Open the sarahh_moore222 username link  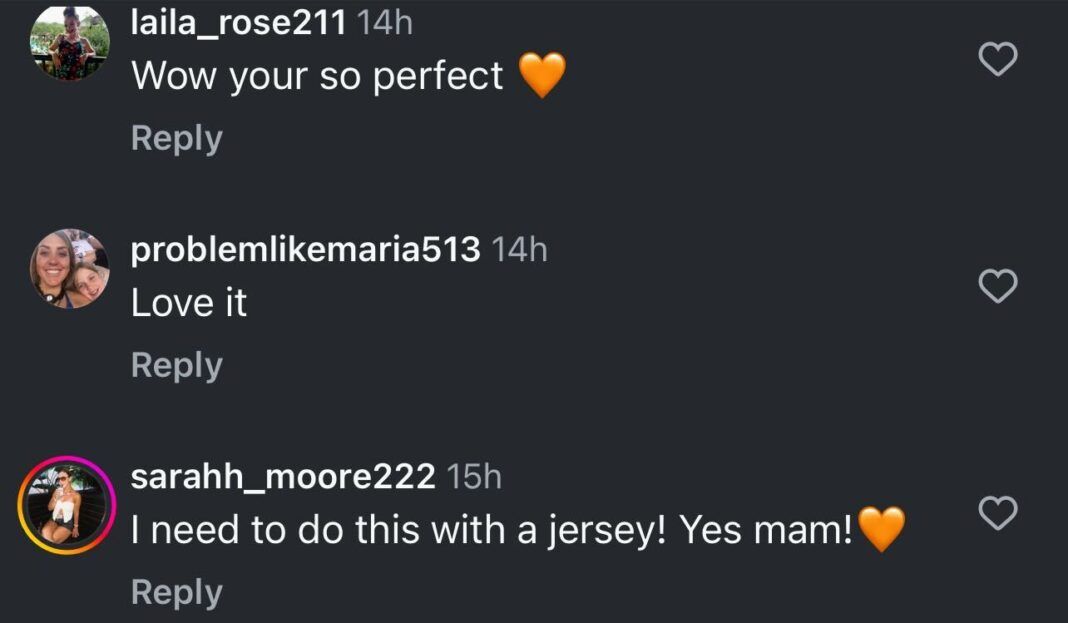[x=283, y=477]
